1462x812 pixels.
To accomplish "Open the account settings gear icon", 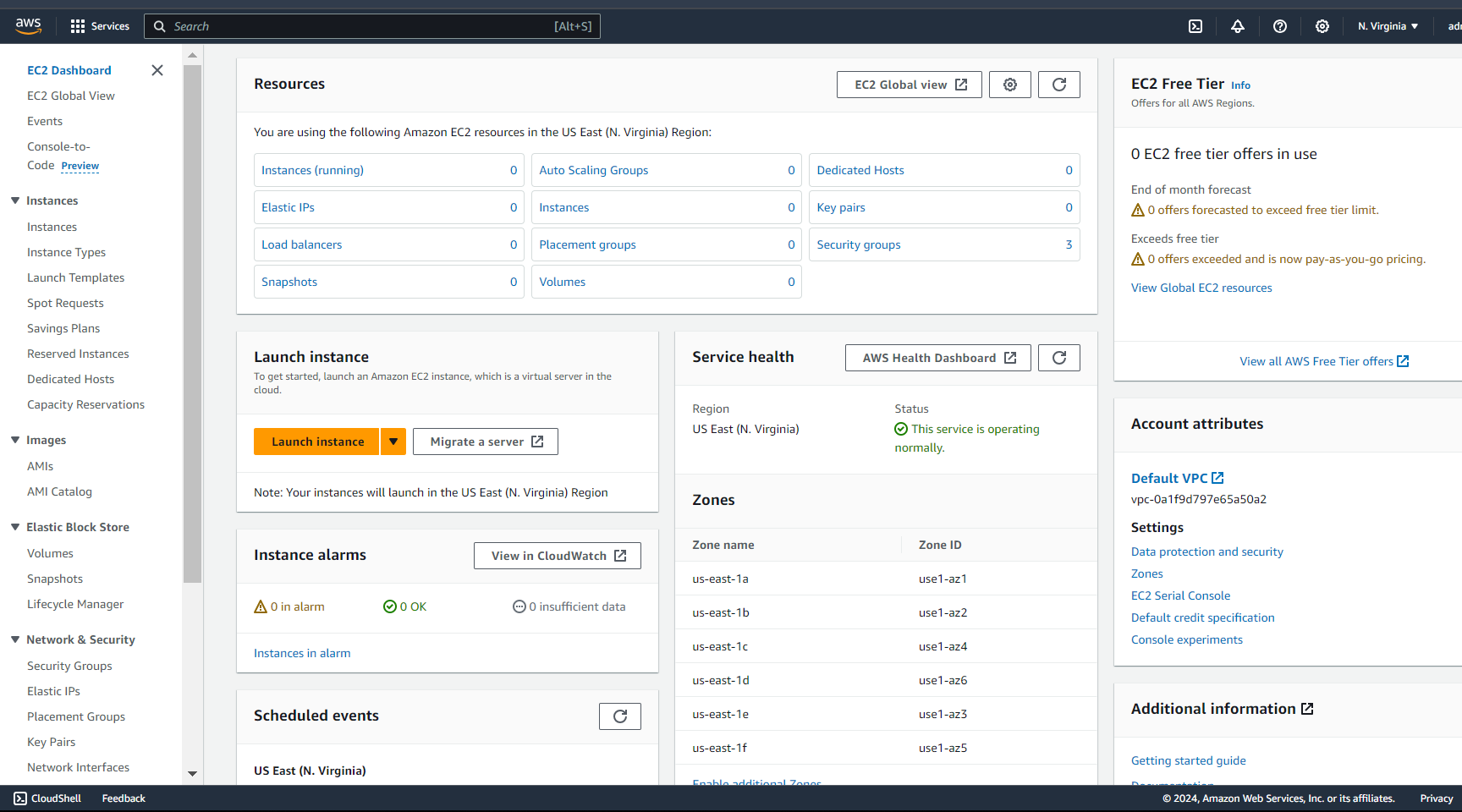I will 1322,26.
